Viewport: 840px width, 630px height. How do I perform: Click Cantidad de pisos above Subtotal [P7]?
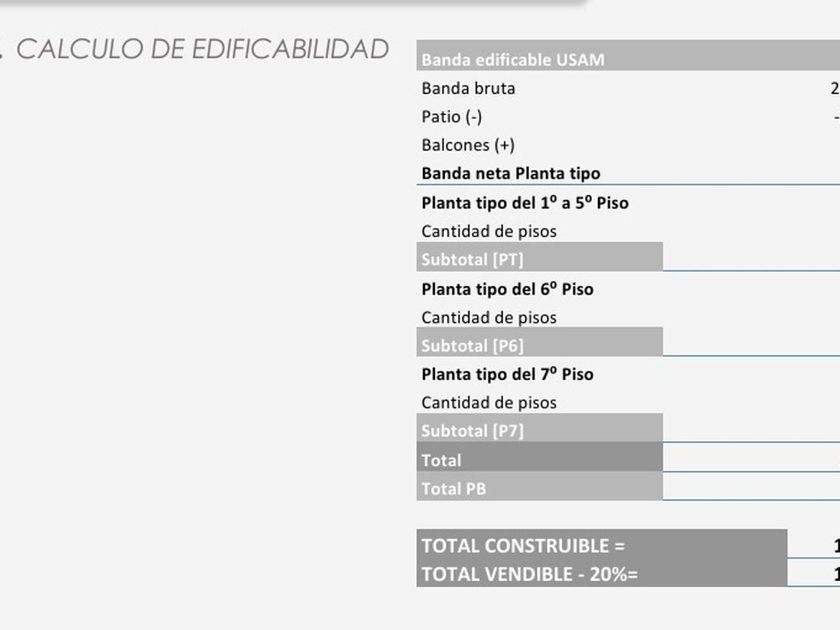click(x=489, y=402)
